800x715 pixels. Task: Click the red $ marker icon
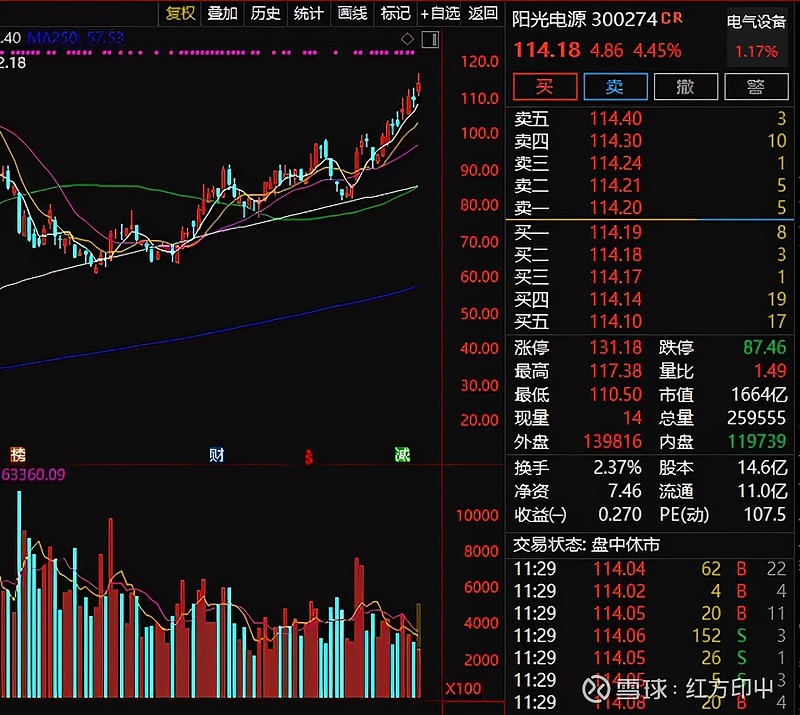[309, 457]
